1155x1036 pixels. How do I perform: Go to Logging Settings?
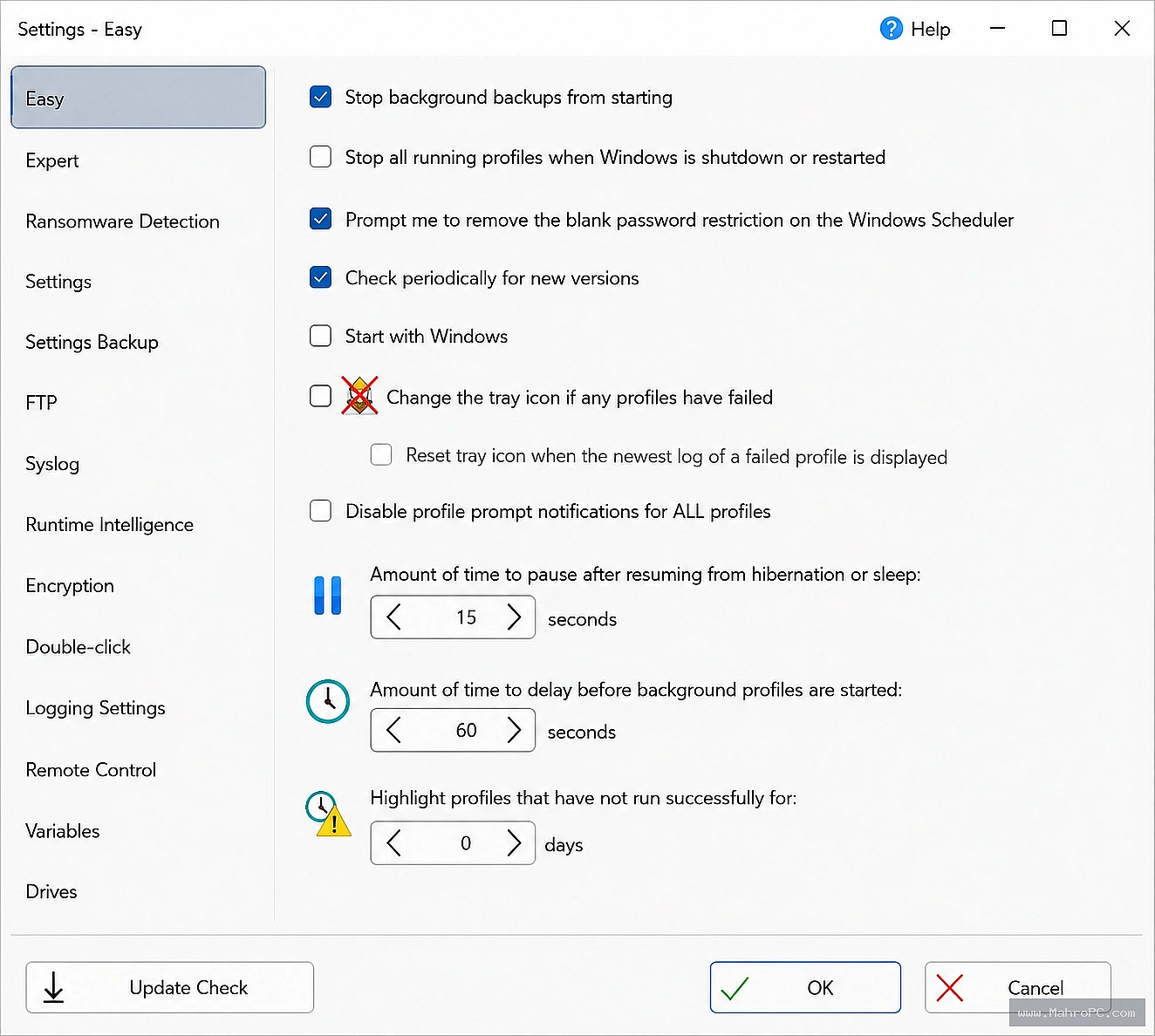click(95, 708)
